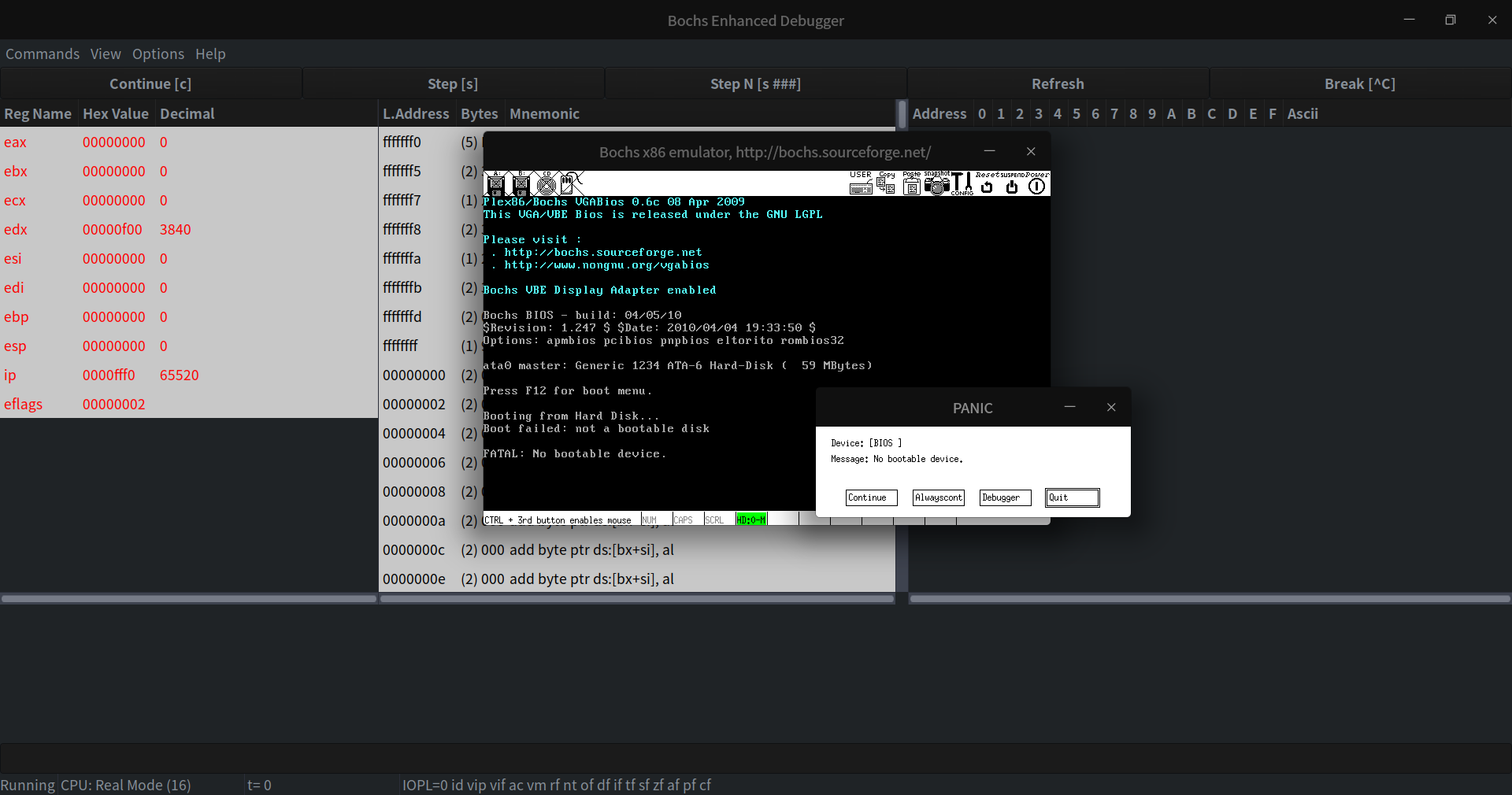Click the disassembly vertical scrollbar thumb

[x=902, y=114]
